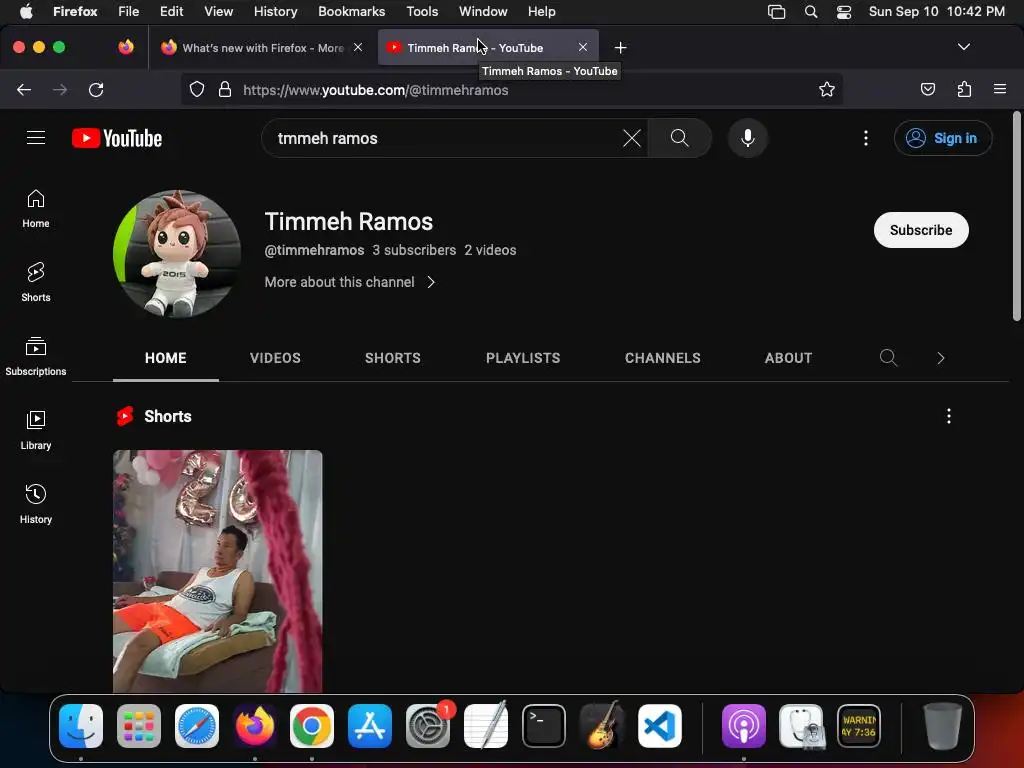List all tabs dropdown arrow

click(963, 47)
